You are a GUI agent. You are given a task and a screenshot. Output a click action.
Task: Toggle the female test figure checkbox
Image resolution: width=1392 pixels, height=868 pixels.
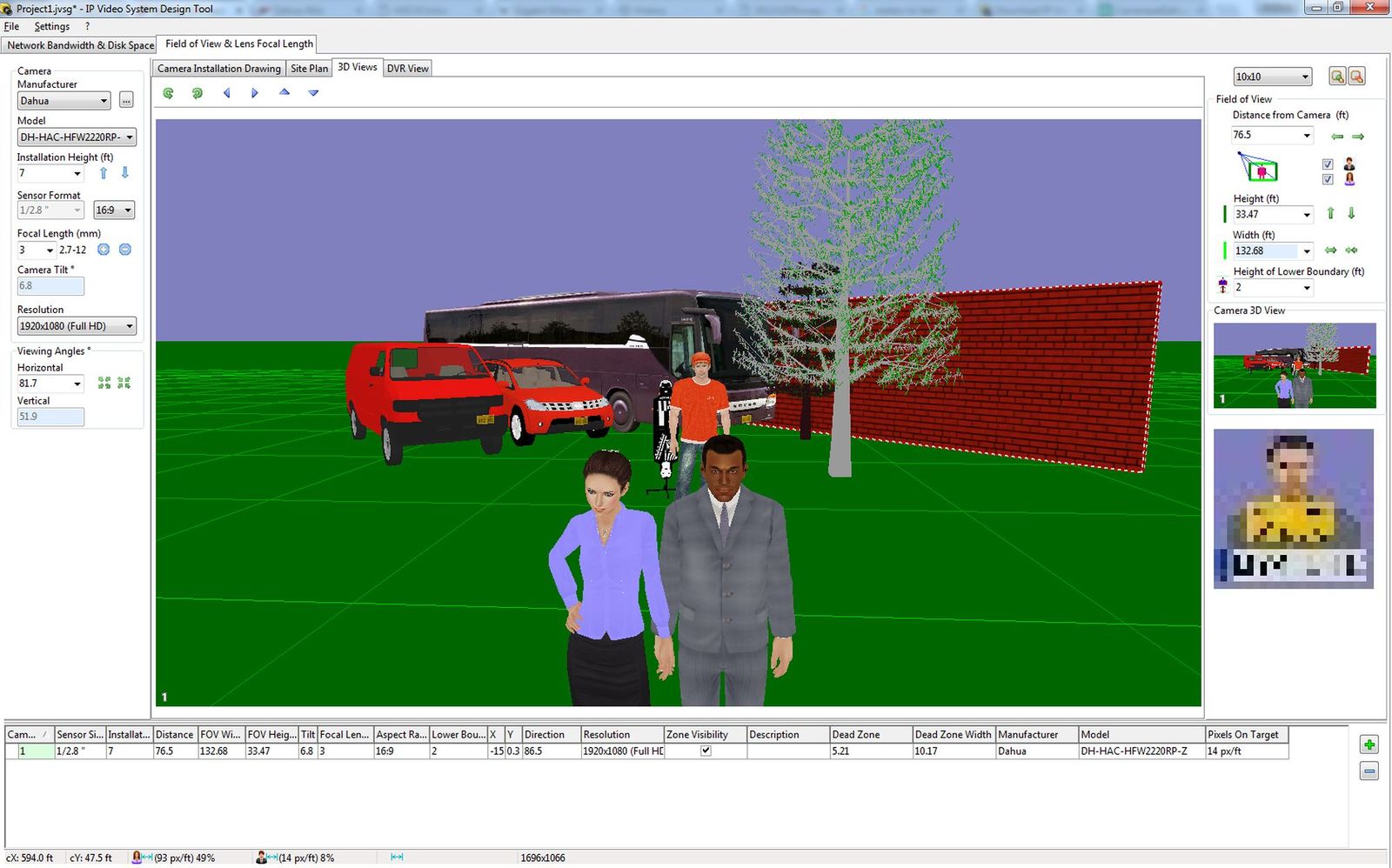coord(1328,179)
